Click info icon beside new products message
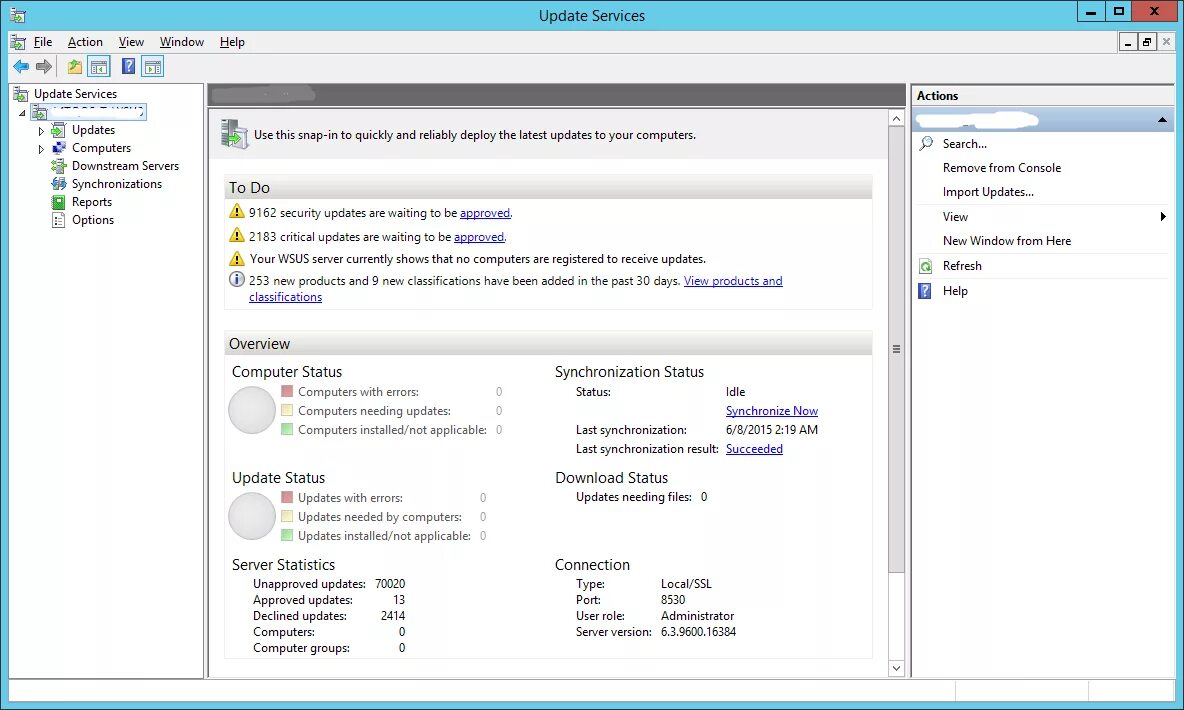 [236, 279]
